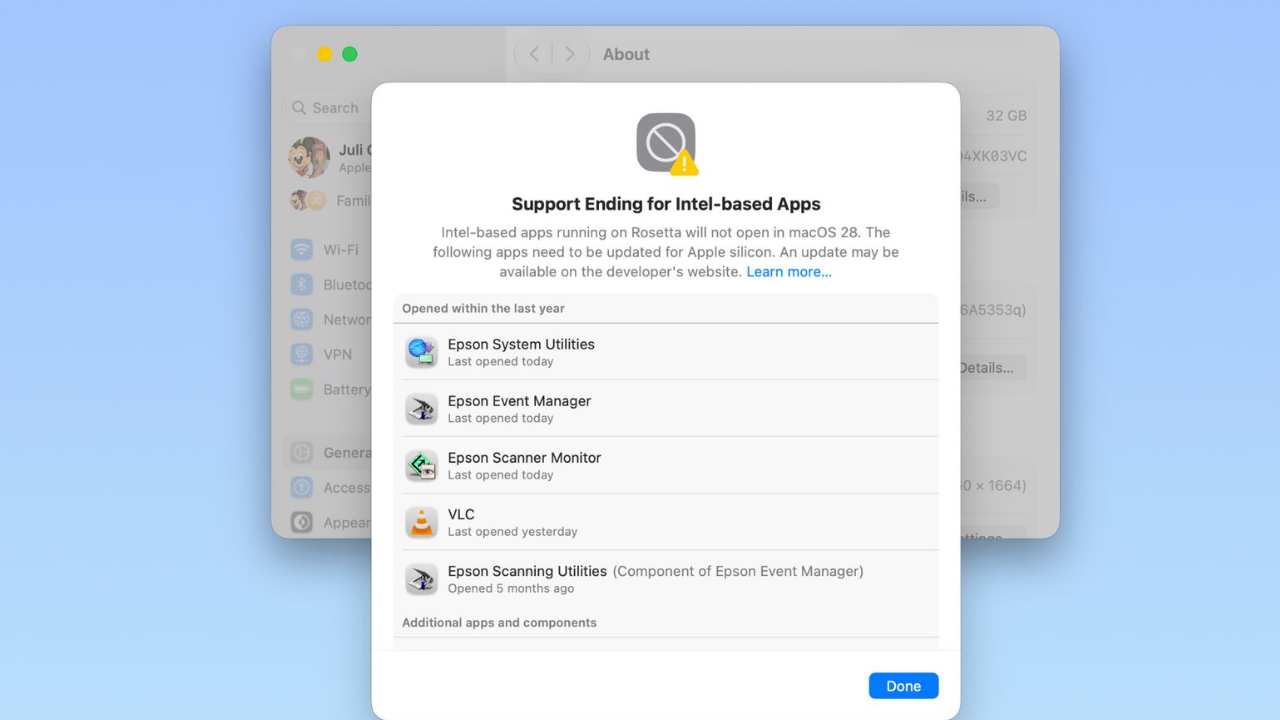Open VPN label in the sidebar
This screenshot has width=1280, height=720.
pos(337,354)
